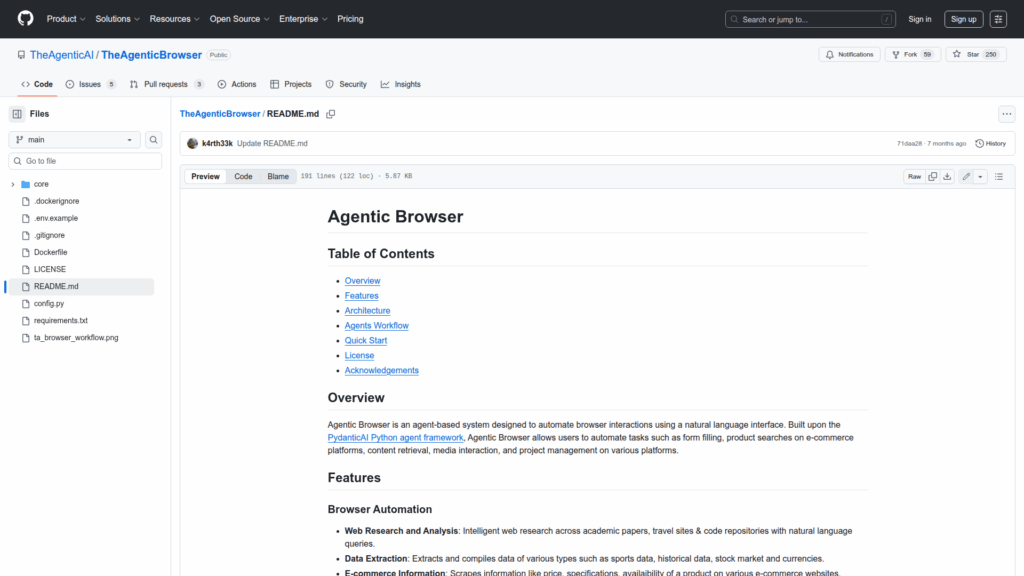
Task: Open the Dockerfile in file tree
Action: pyautogui.click(x=50, y=252)
